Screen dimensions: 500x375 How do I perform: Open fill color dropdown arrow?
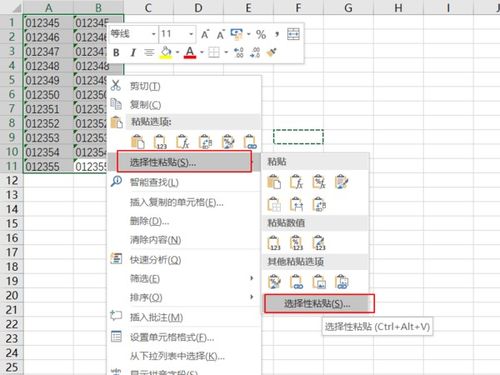(177, 52)
